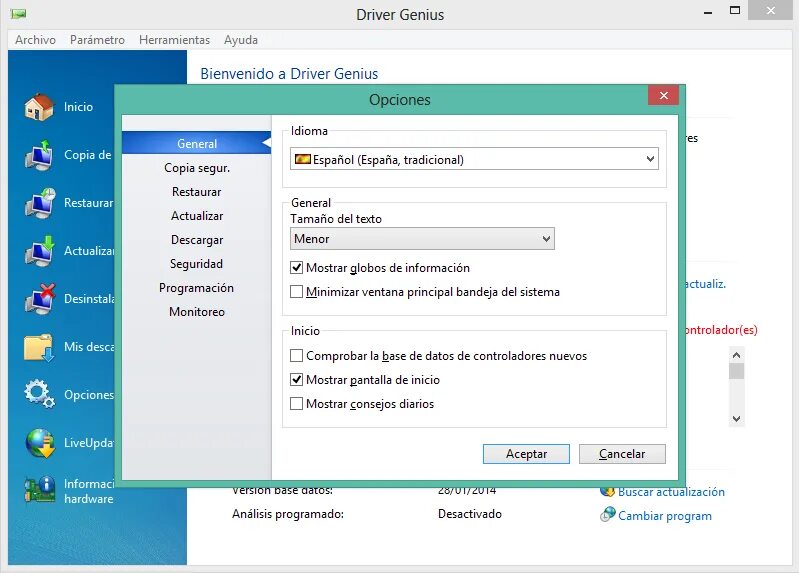
Task: Click scrollbar down arrow in main window
Action: point(736,419)
